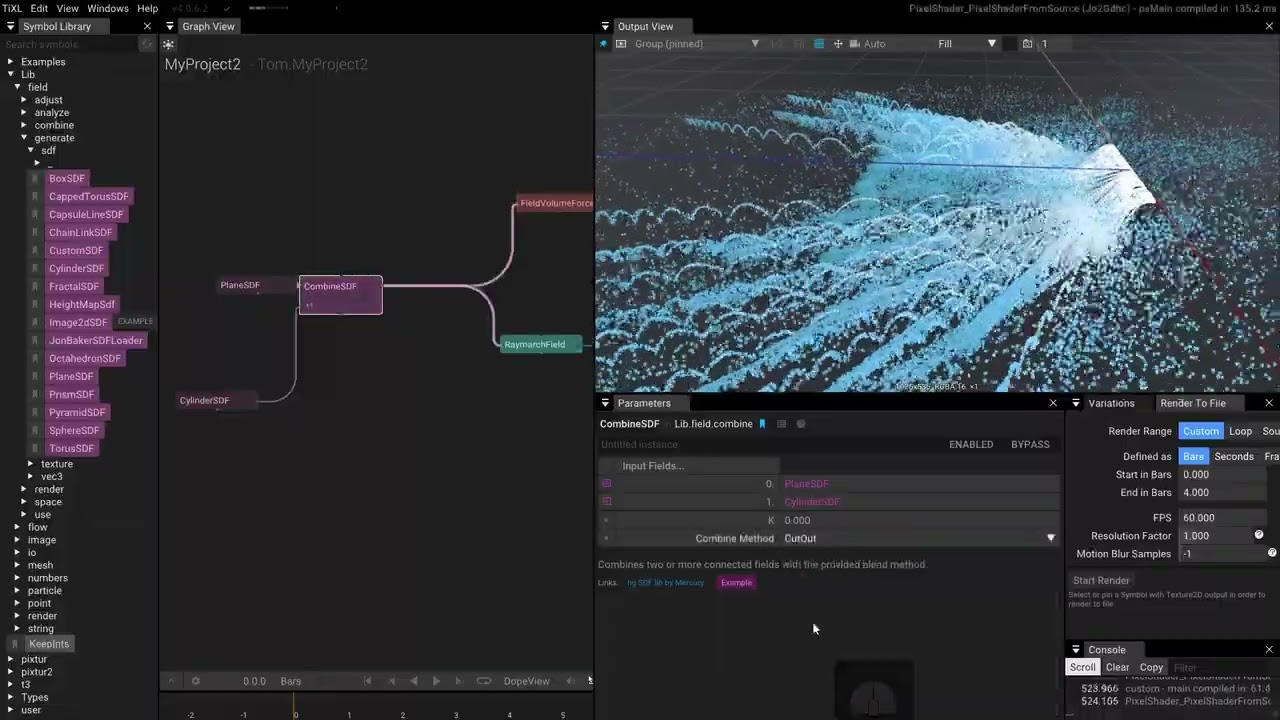Select Loop render range
This screenshot has height=720, width=1280.
[x=1240, y=431]
